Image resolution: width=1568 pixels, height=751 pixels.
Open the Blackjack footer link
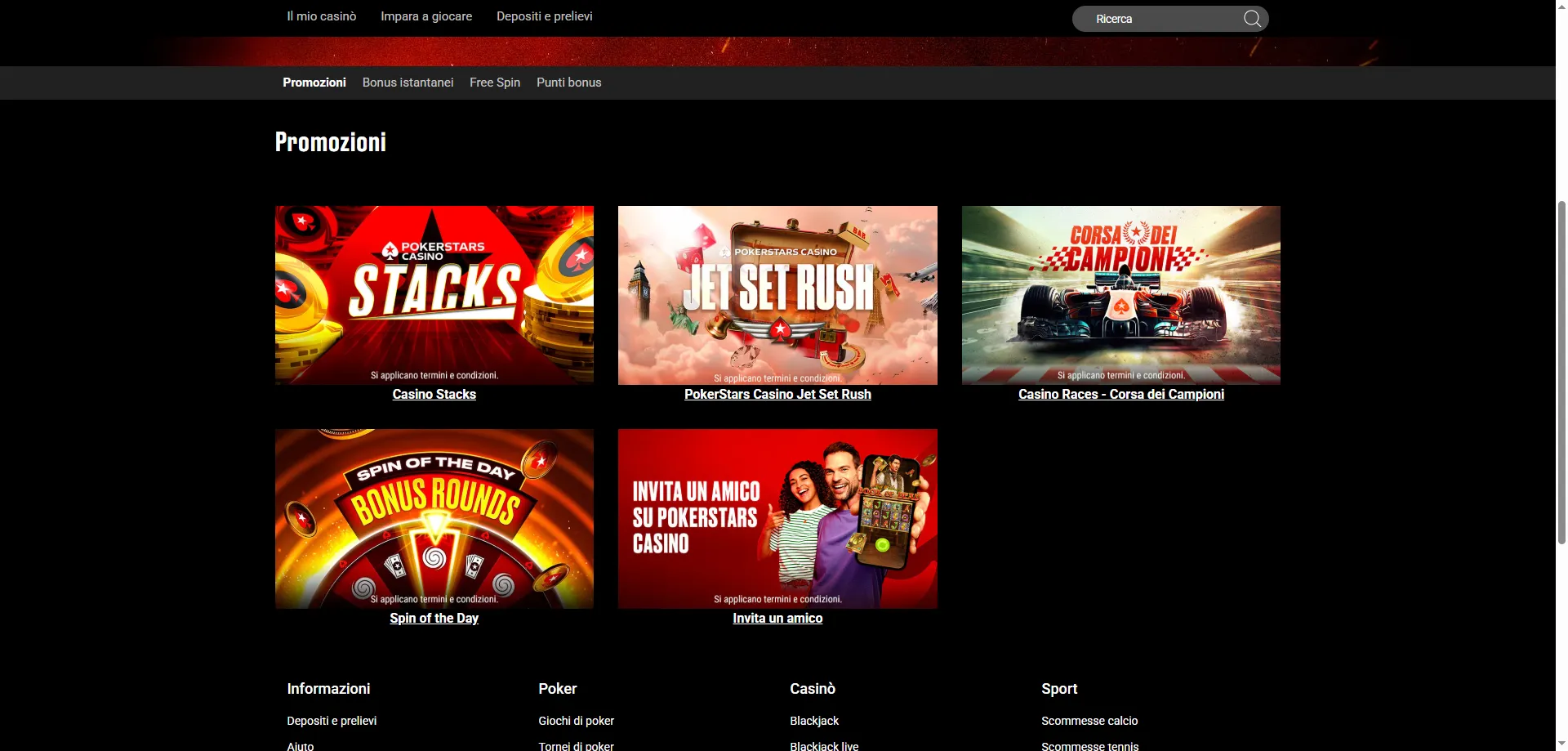coord(814,721)
